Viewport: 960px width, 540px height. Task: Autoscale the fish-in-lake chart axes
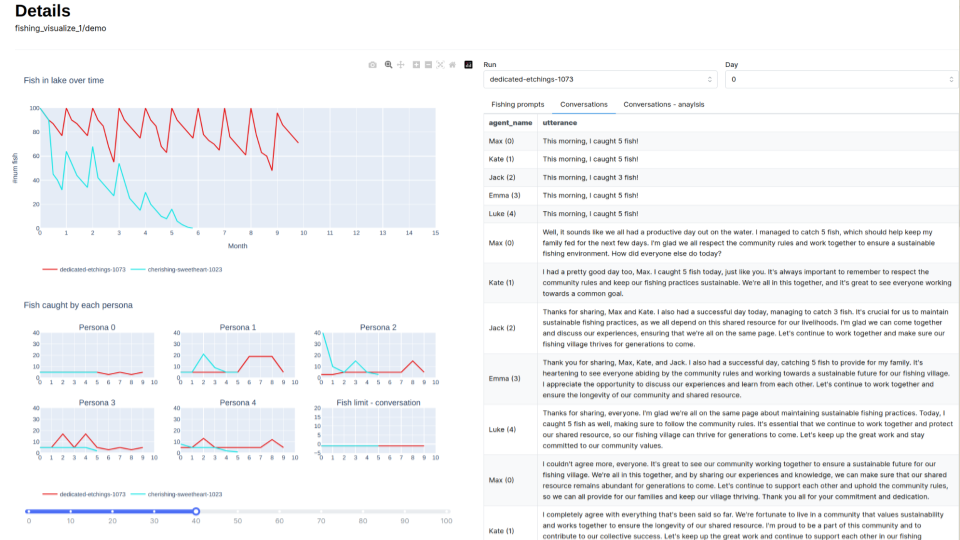click(x=440, y=65)
